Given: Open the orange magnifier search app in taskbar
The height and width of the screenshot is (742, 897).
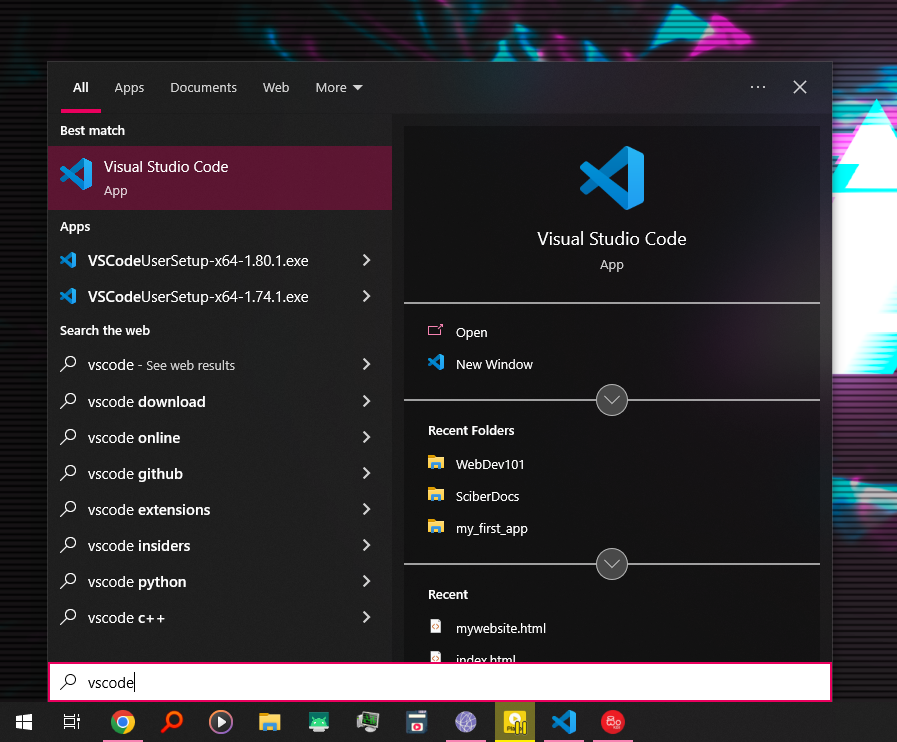Looking at the screenshot, I should point(172,722).
